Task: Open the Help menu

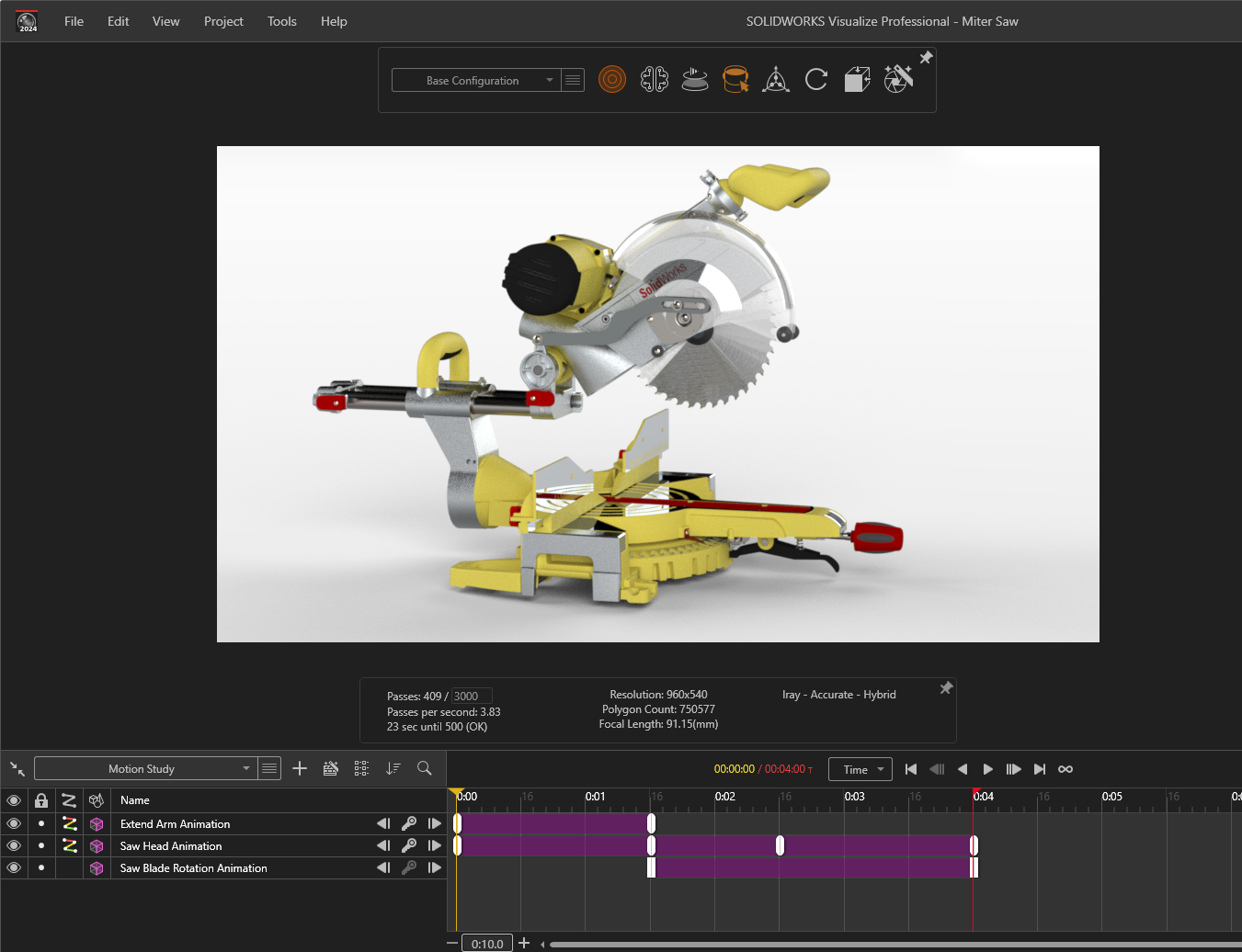Action: [x=334, y=21]
